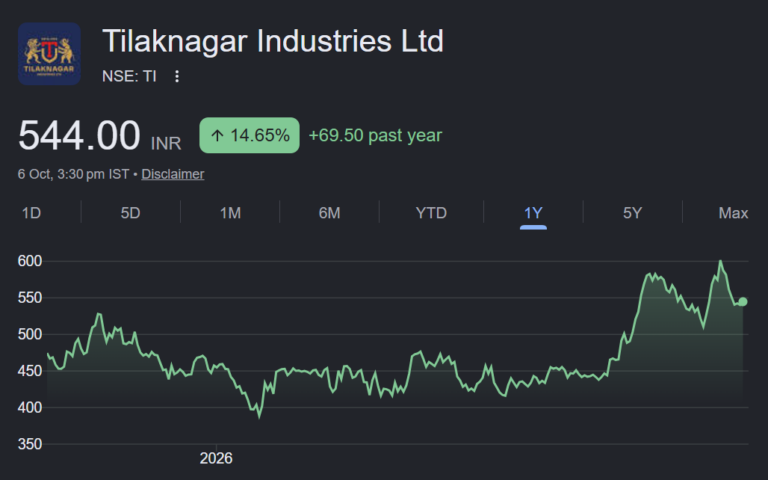Open the Disclaimer link
Viewport: 768px width, 480px height.
coord(173,174)
